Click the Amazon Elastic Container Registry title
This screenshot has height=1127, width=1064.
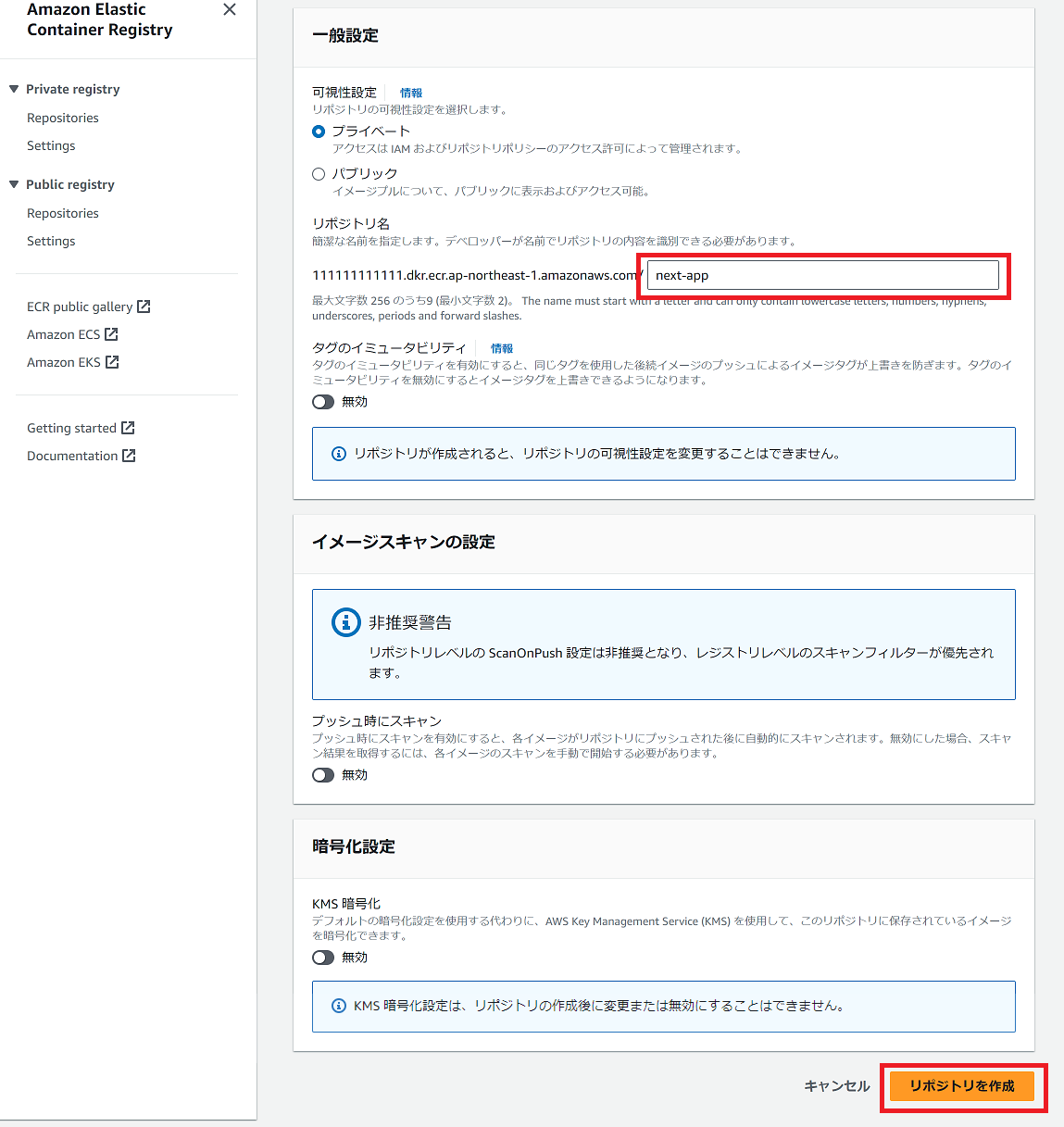click(100, 19)
